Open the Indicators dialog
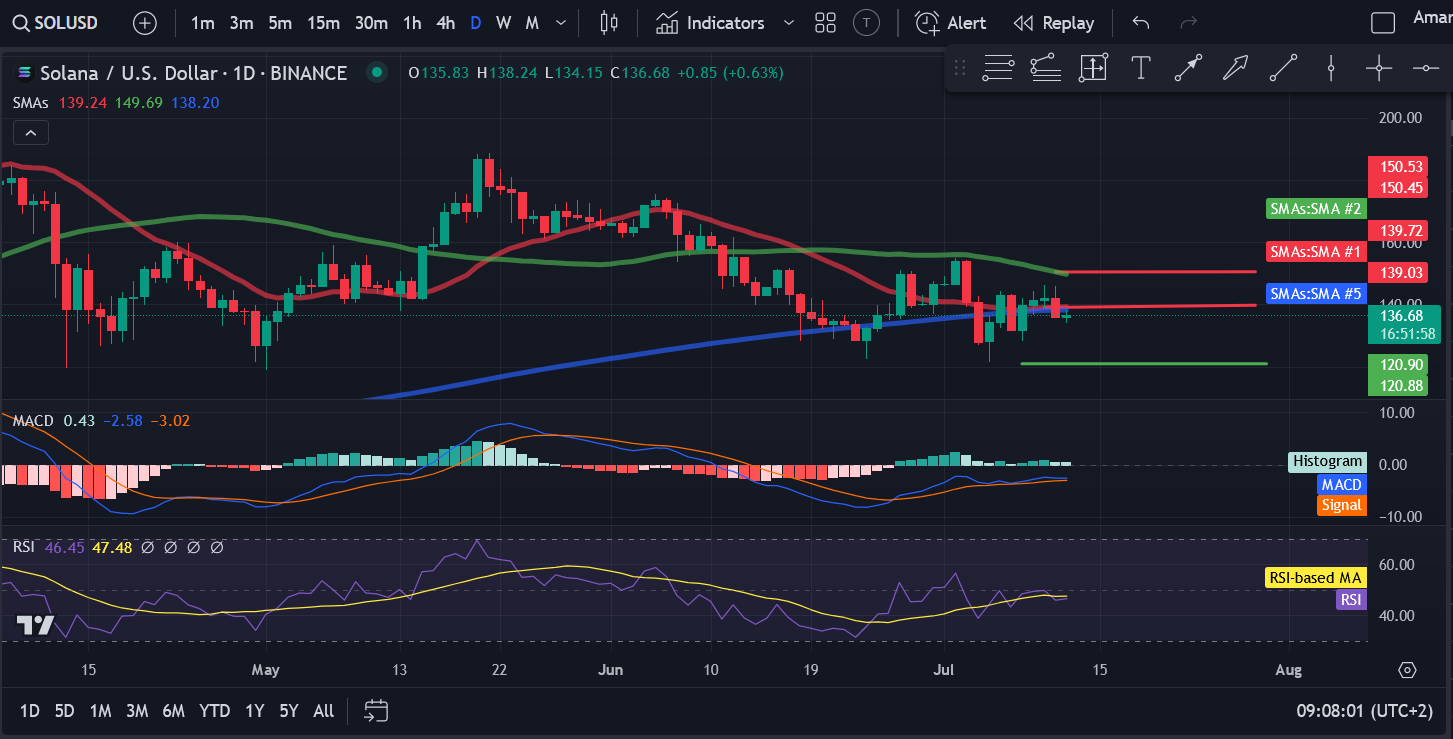This screenshot has height=739, width=1453. (x=710, y=22)
